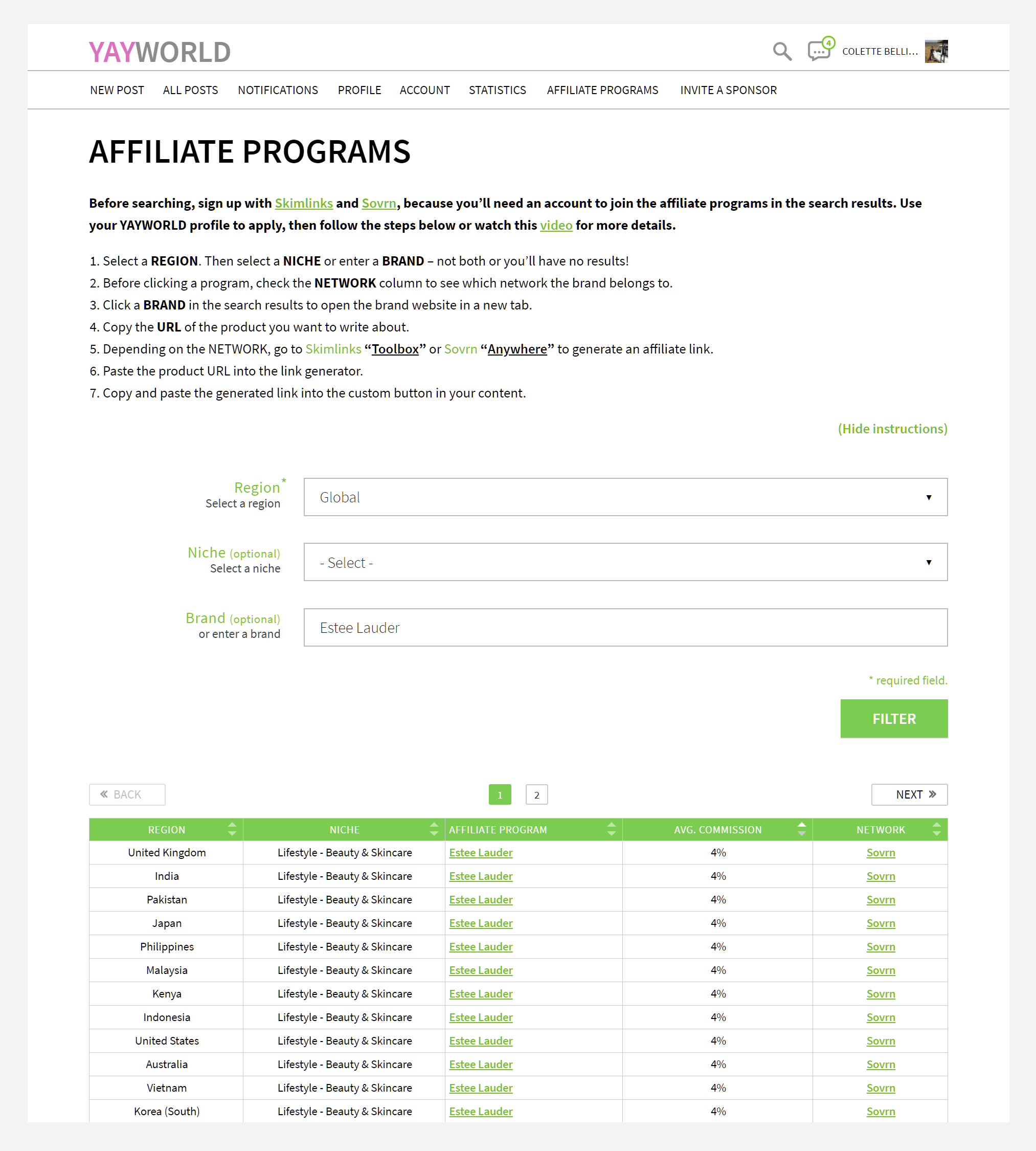1036x1151 pixels.
Task: Click the niche cell in Philippines row
Action: tap(344, 946)
